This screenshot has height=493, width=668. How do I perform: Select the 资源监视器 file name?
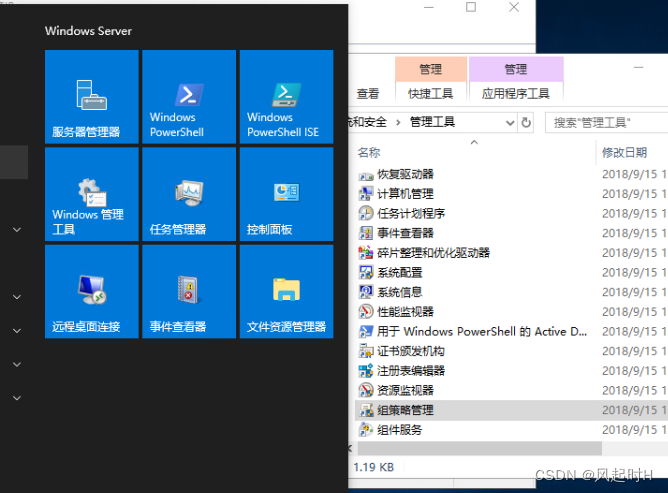pos(405,390)
